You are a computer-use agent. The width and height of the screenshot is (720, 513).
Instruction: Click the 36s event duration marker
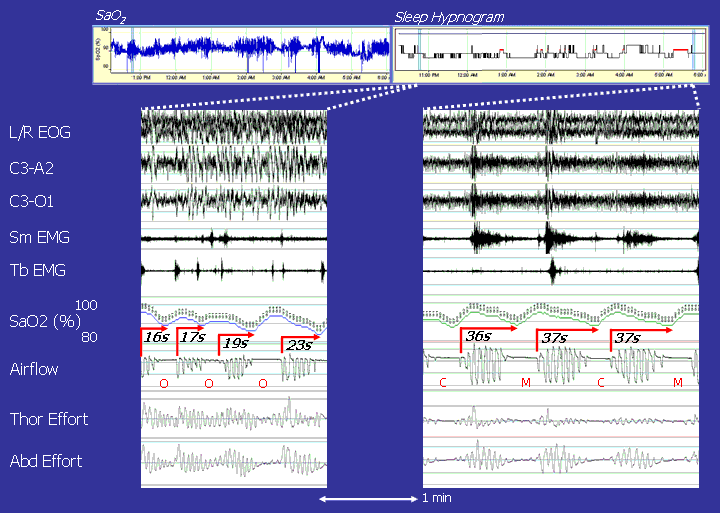[x=478, y=336]
